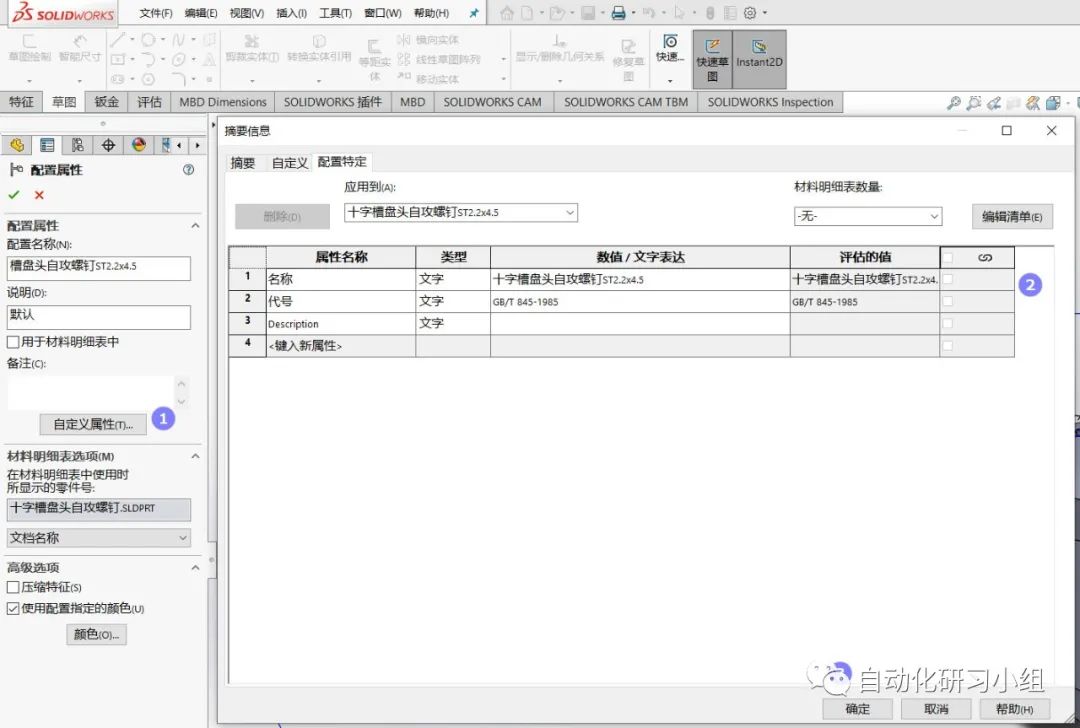Click the Open file icon
Screen dimensions: 1080x728
point(557,13)
